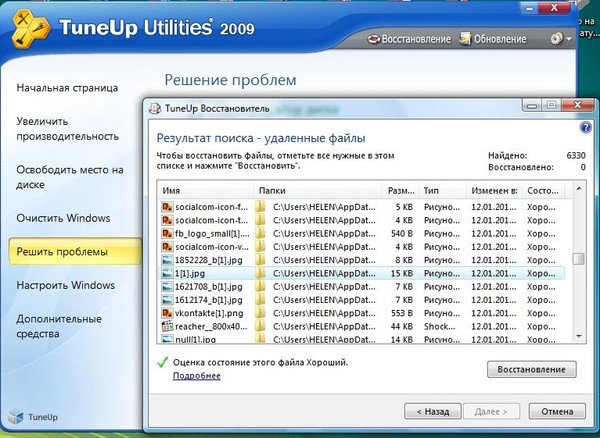Viewport: 600px width, 438px height.
Task: Open Увеличить производительность section
Action: pyautogui.click(x=67, y=129)
